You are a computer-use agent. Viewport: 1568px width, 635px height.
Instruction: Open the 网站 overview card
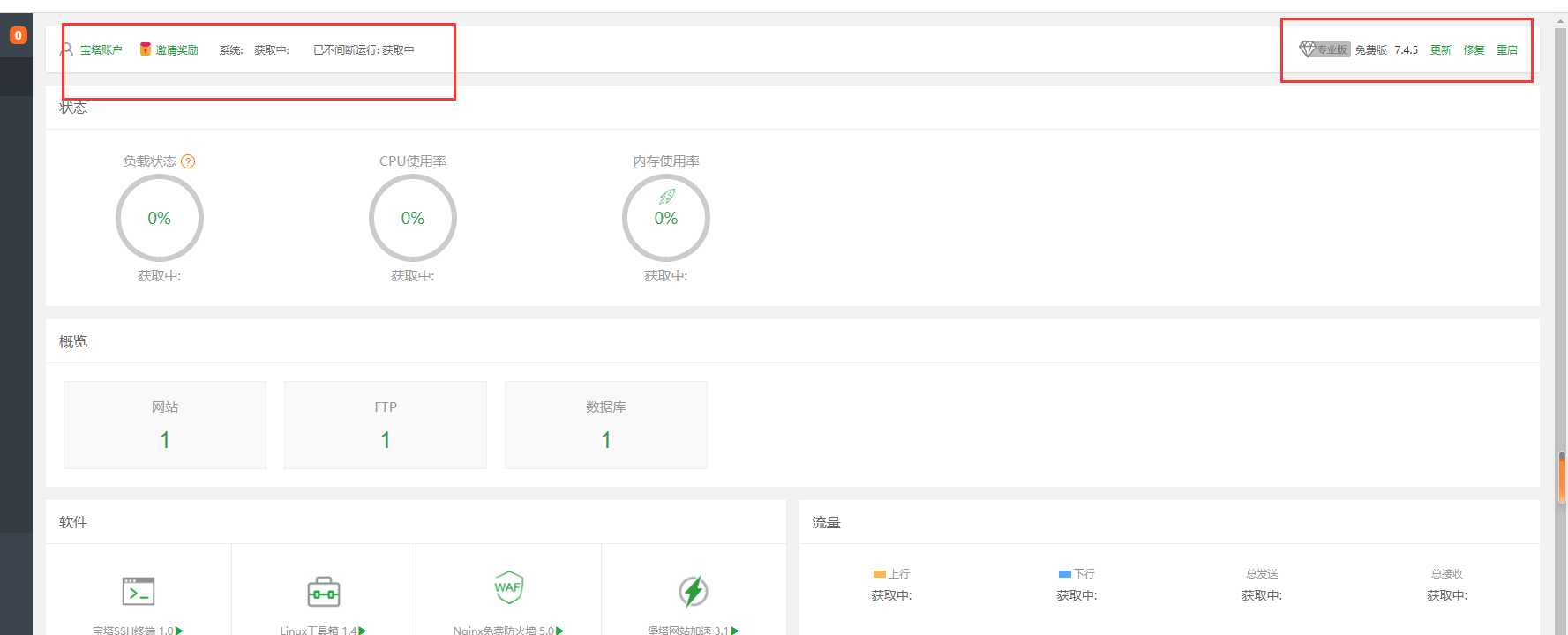pos(165,425)
